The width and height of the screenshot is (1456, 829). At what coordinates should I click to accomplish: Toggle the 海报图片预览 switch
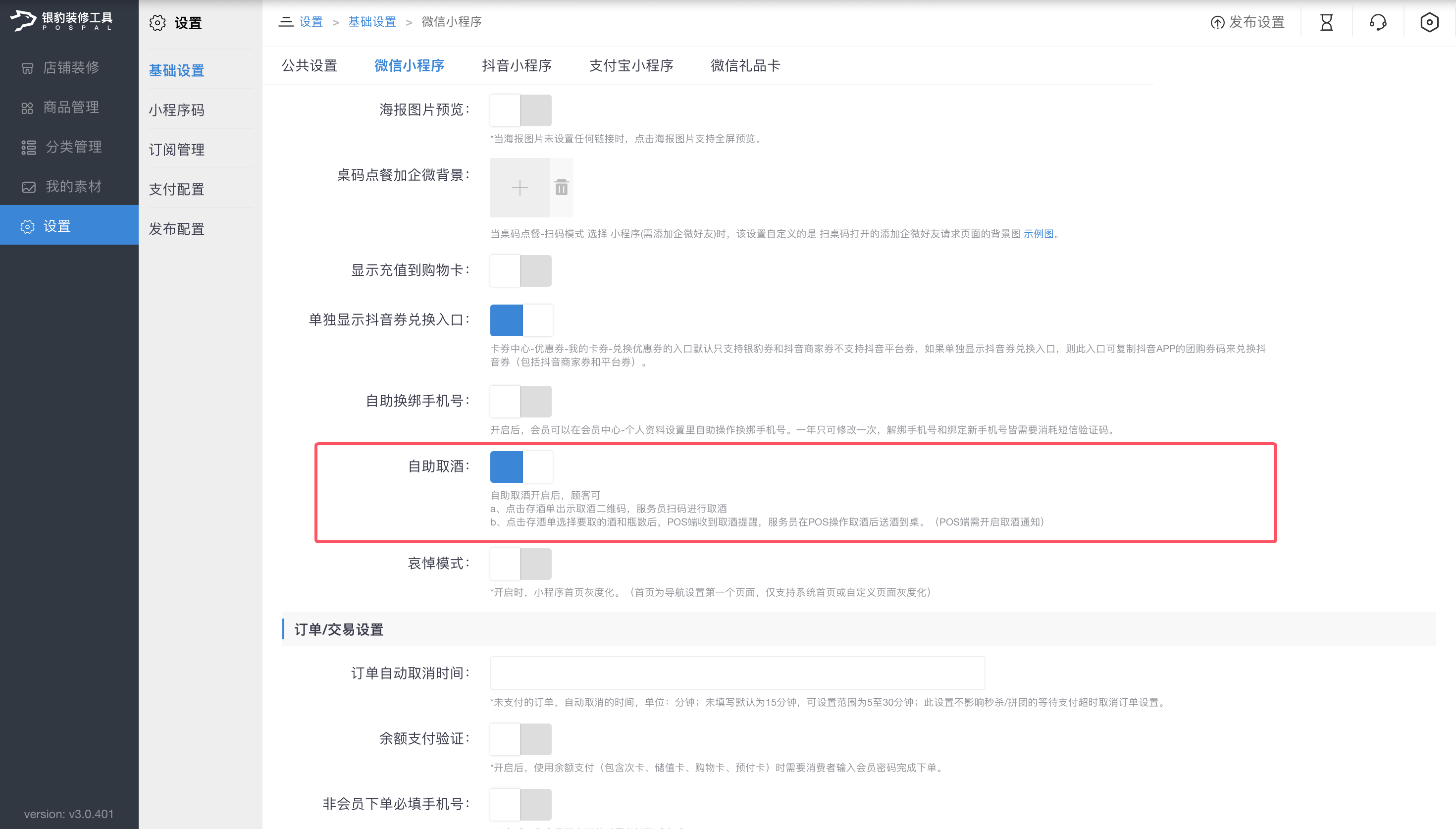(x=520, y=110)
